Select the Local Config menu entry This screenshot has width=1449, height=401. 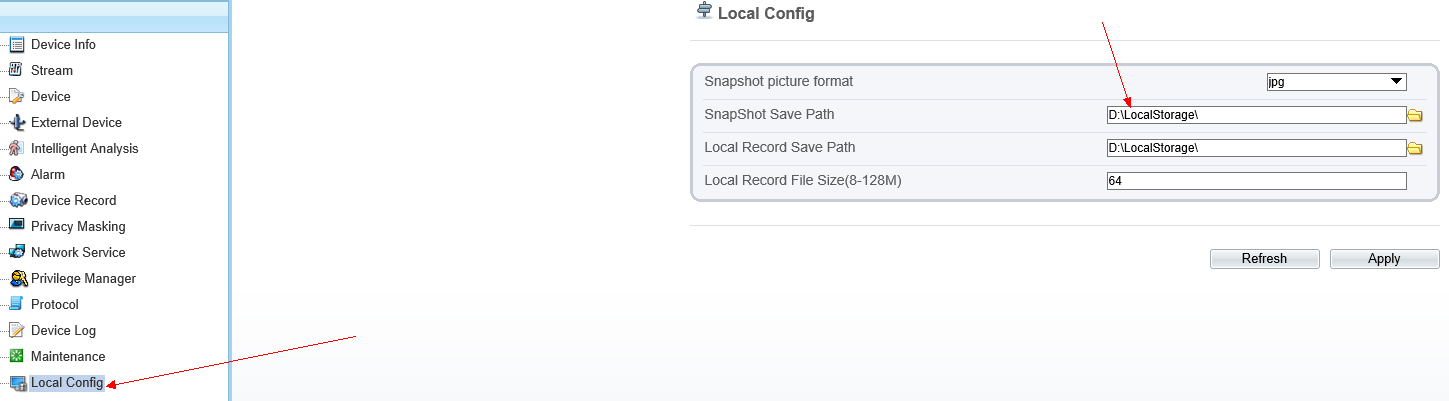point(67,383)
